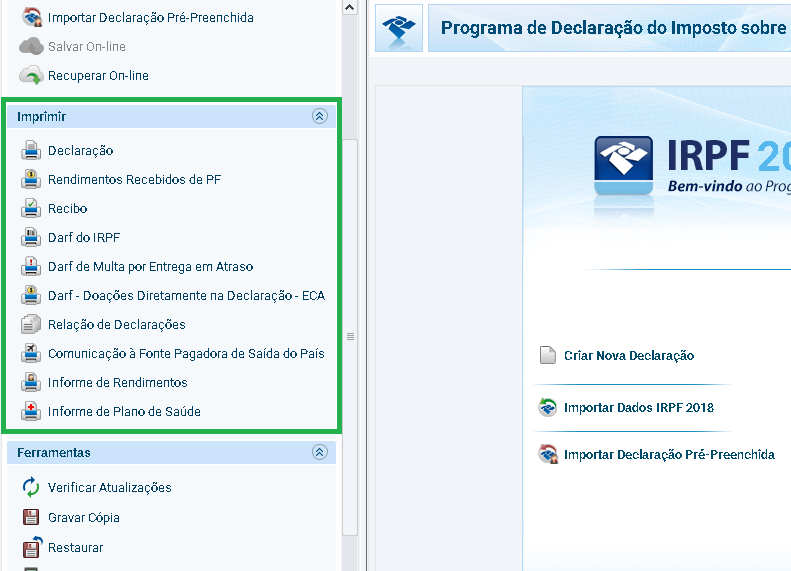Image resolution: width=791 pixels, height=571 pixels.
Task: Click the main panel Importar Declaração Pré-Preenchida icon
Action: pos(548,454)
